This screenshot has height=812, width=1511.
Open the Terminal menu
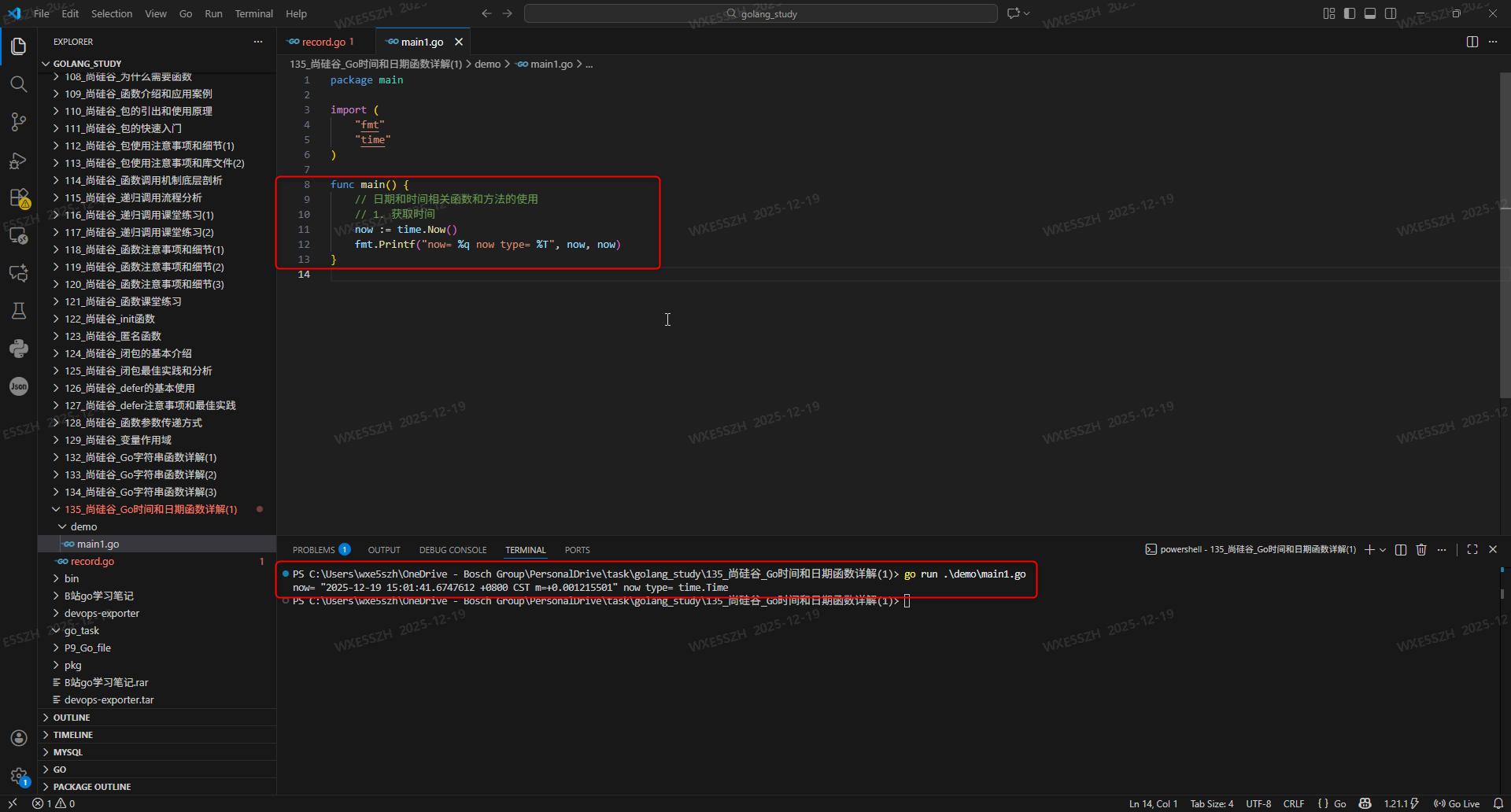(253, 13)
